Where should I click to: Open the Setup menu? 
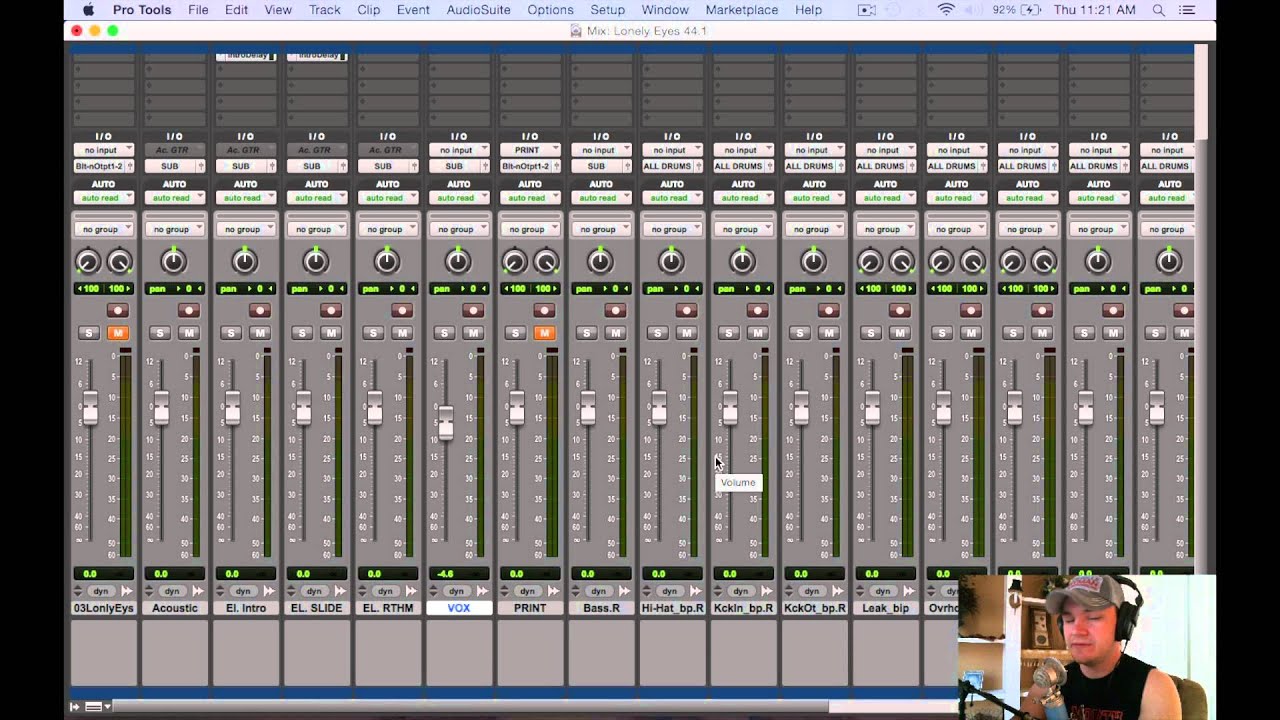point(607,10)
